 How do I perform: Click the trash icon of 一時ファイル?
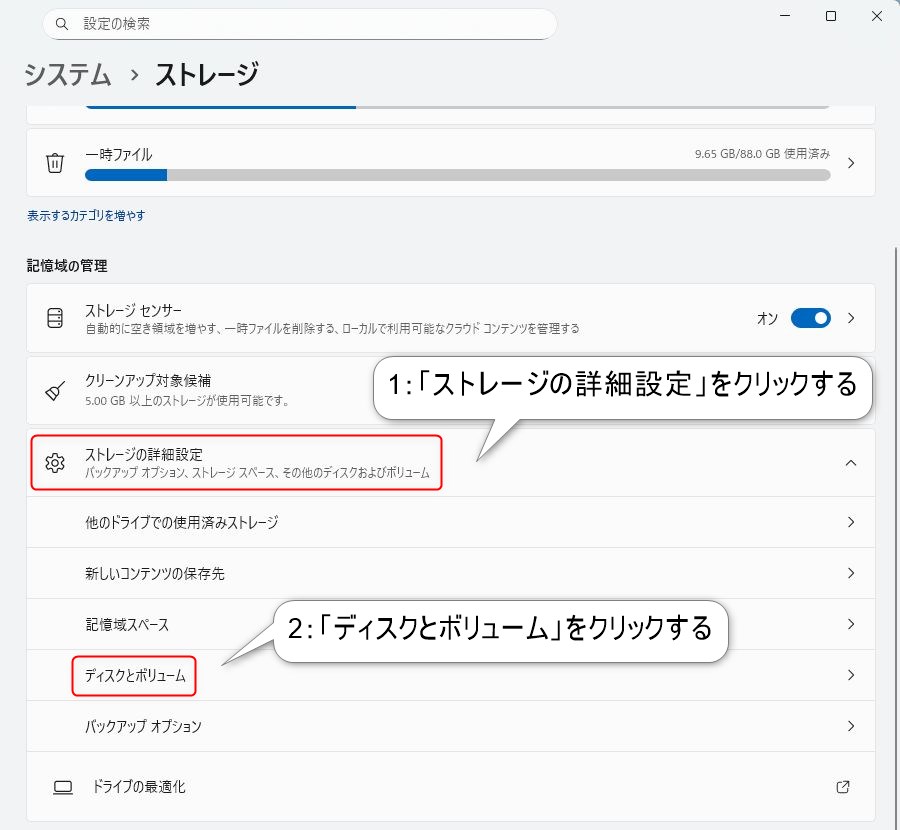click(55, 163)
